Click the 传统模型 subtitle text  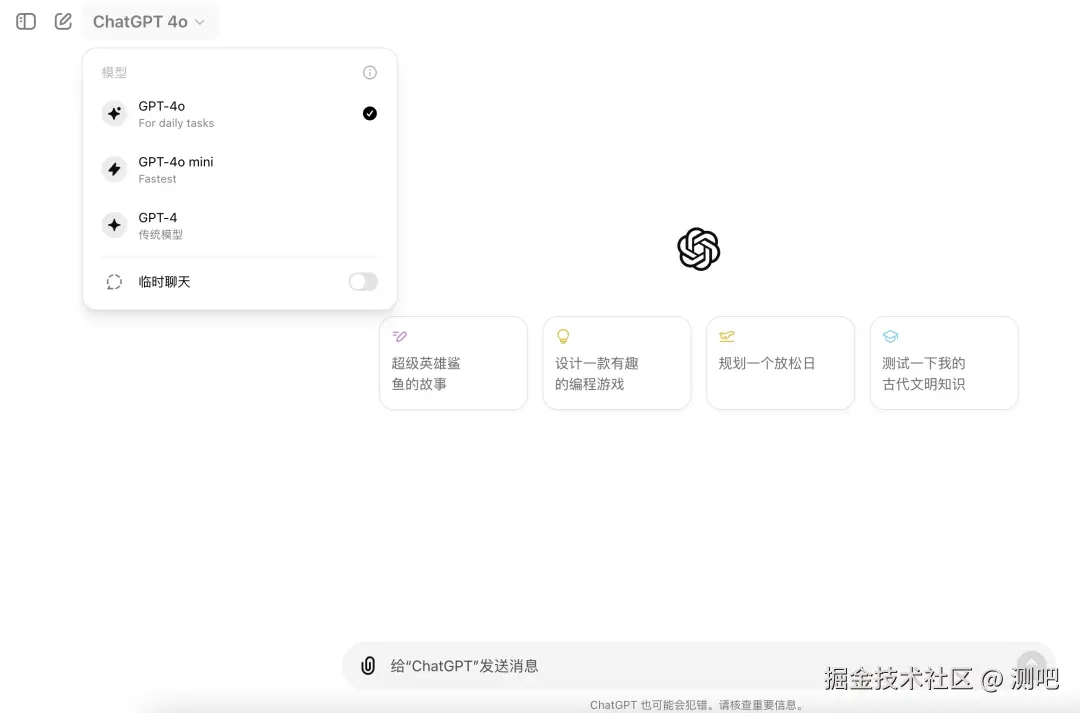click(160, 235)
